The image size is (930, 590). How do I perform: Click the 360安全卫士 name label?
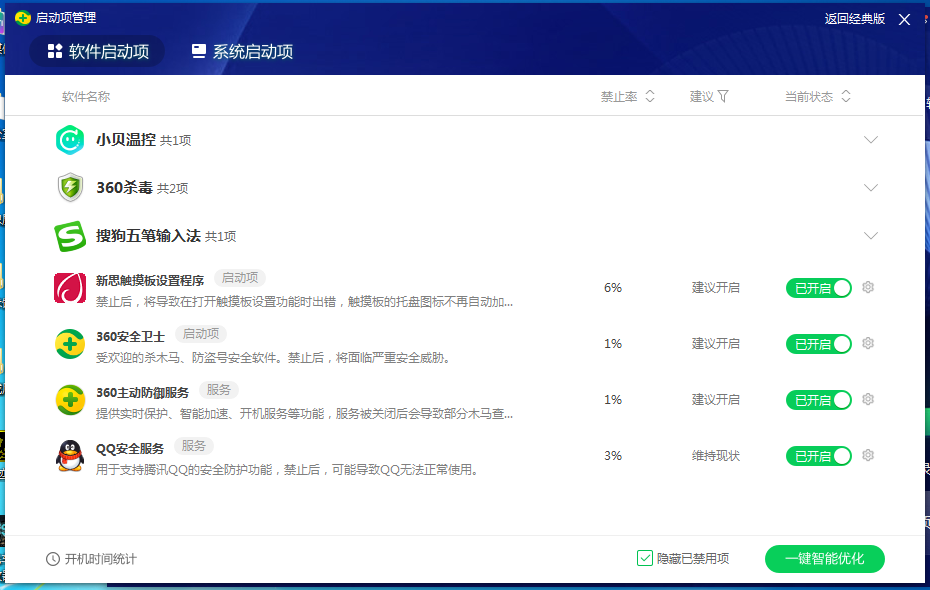tap(130, 337)
